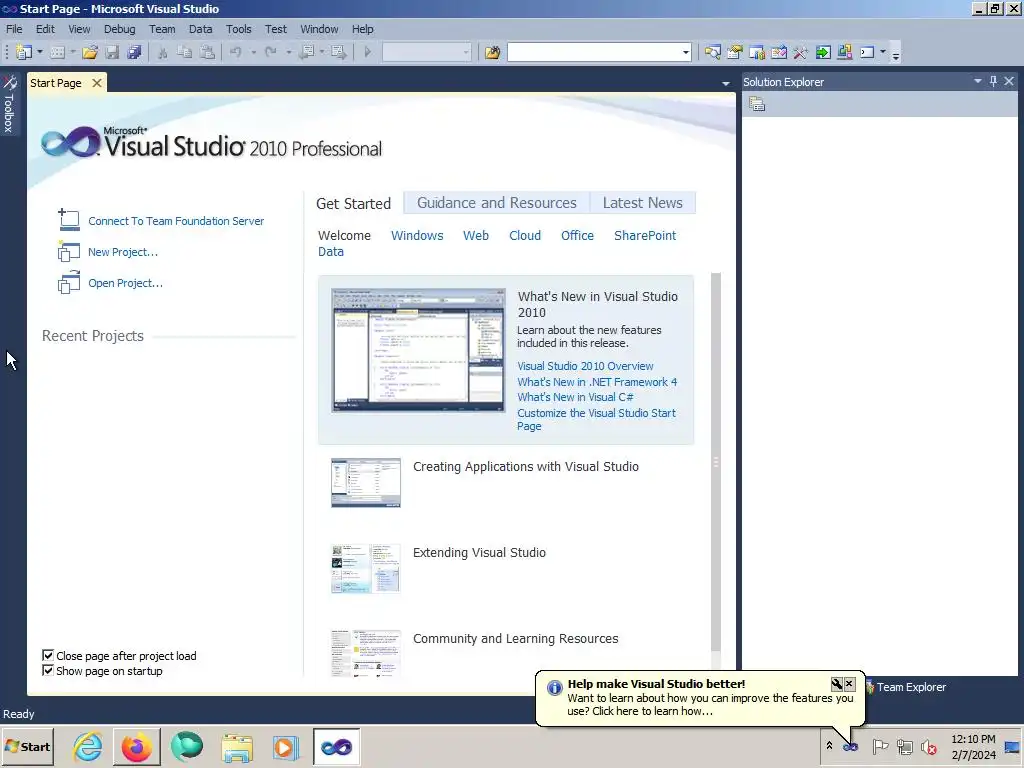Open the active files dropdown arrow
Viewport: 1024px width, 768px height.
tap(726, 84)
